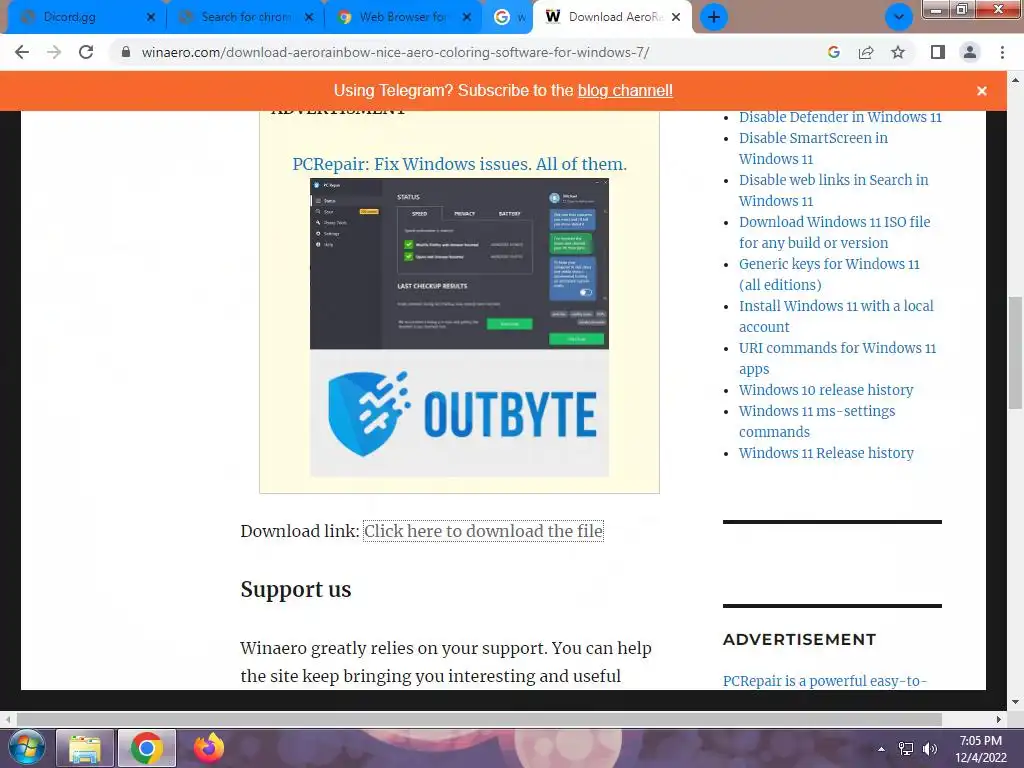
Task: Open Generic keys for Windows 11
Action: pos(829,274)
